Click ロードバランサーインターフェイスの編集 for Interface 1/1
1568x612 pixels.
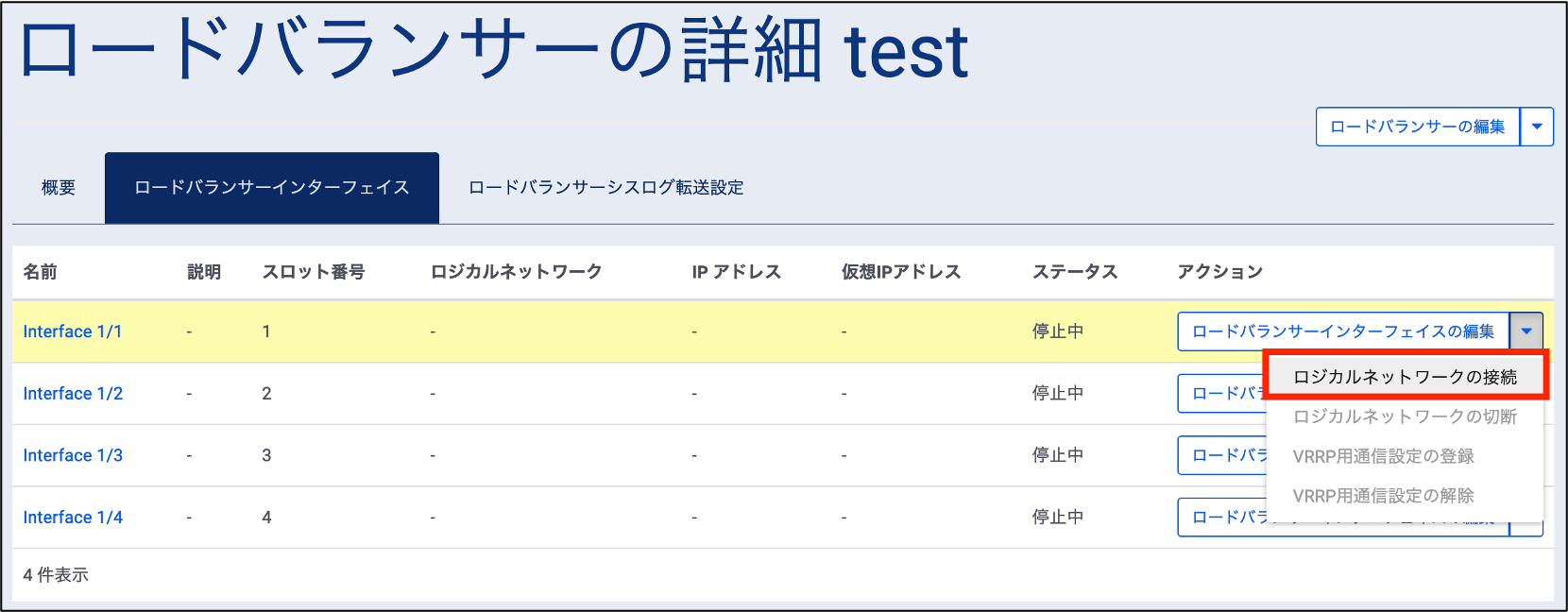point(1342,331)
